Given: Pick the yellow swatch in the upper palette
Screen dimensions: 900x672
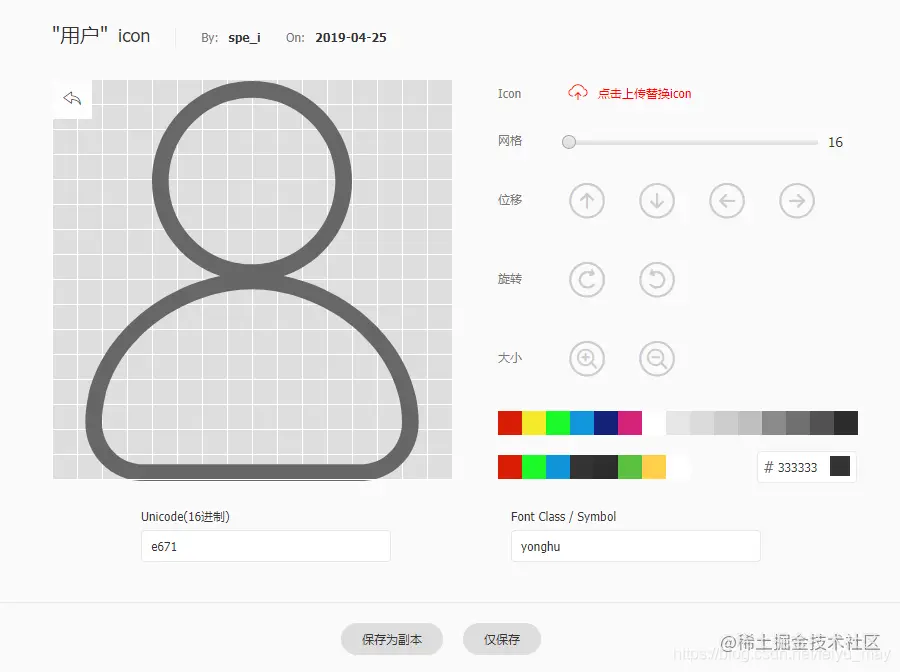Looking at the screenshot, I should point(534,423).
